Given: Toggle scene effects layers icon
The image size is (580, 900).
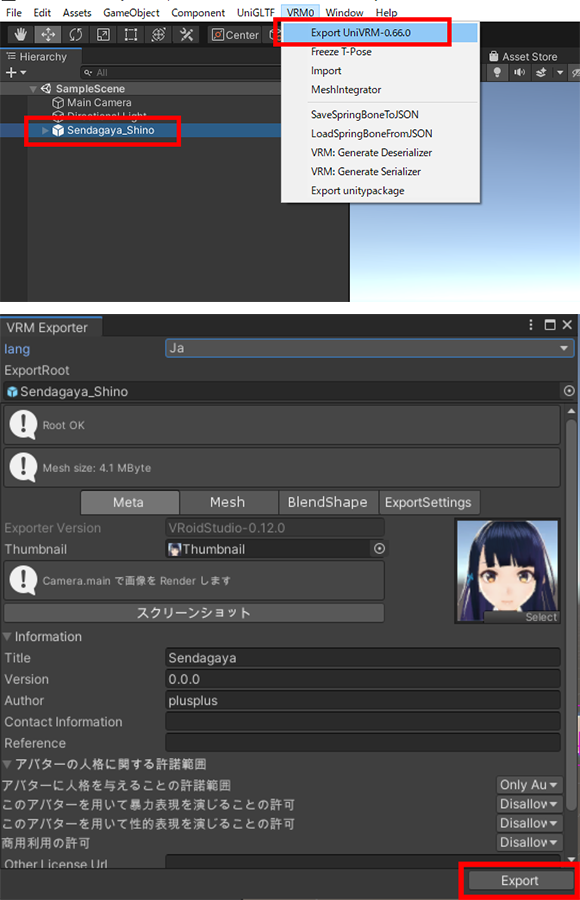Looking at the screenshot, I should pyautogui.click(x=541, y=72).
